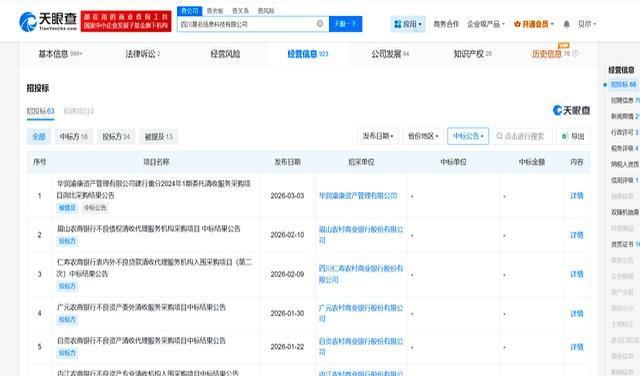Image resolution: width=640 pixels, height=376 pixels.
Task: Open the 眉山农村商业银行 company link
Action: pyautogui.click(x=361, y=235)
